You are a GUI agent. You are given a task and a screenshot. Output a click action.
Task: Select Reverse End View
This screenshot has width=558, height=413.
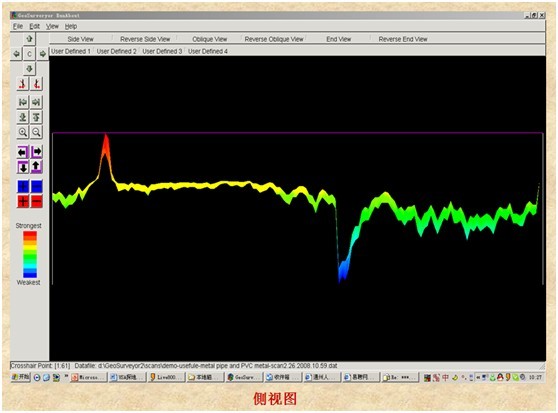point(403,39)
